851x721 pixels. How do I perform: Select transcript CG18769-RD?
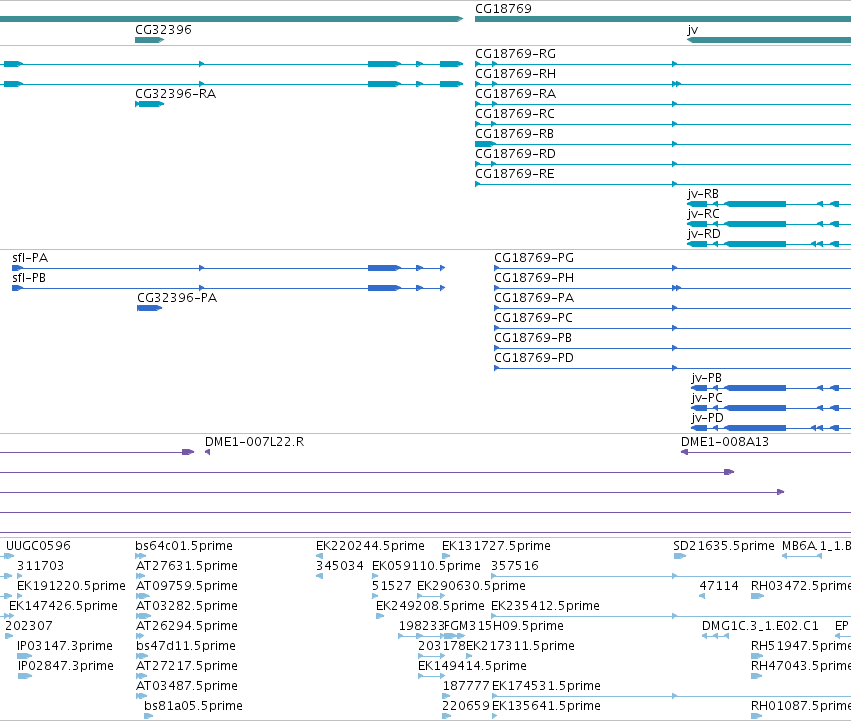tap(515, 154)
